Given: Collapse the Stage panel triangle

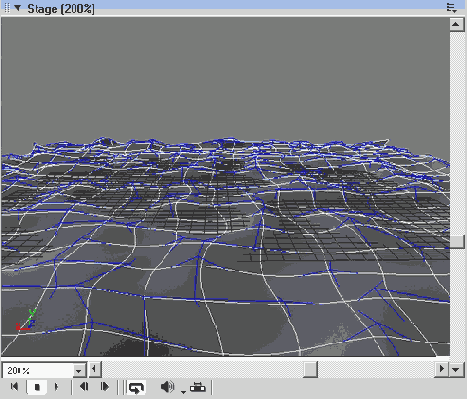Looking at the screenshot, I should tap(17, 8).
